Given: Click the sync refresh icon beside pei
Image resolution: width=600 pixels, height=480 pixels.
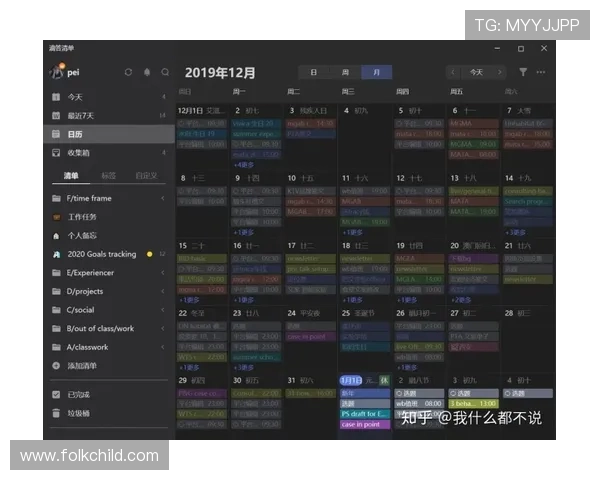Looking at the screenshot, I should click(x=128, y=73).
